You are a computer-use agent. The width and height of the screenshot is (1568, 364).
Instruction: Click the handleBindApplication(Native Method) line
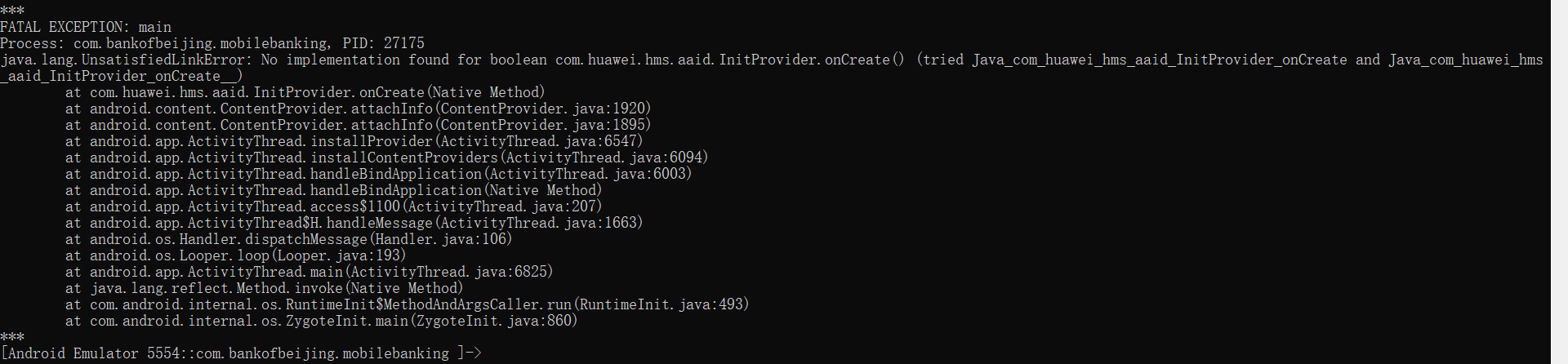point(334,190)
